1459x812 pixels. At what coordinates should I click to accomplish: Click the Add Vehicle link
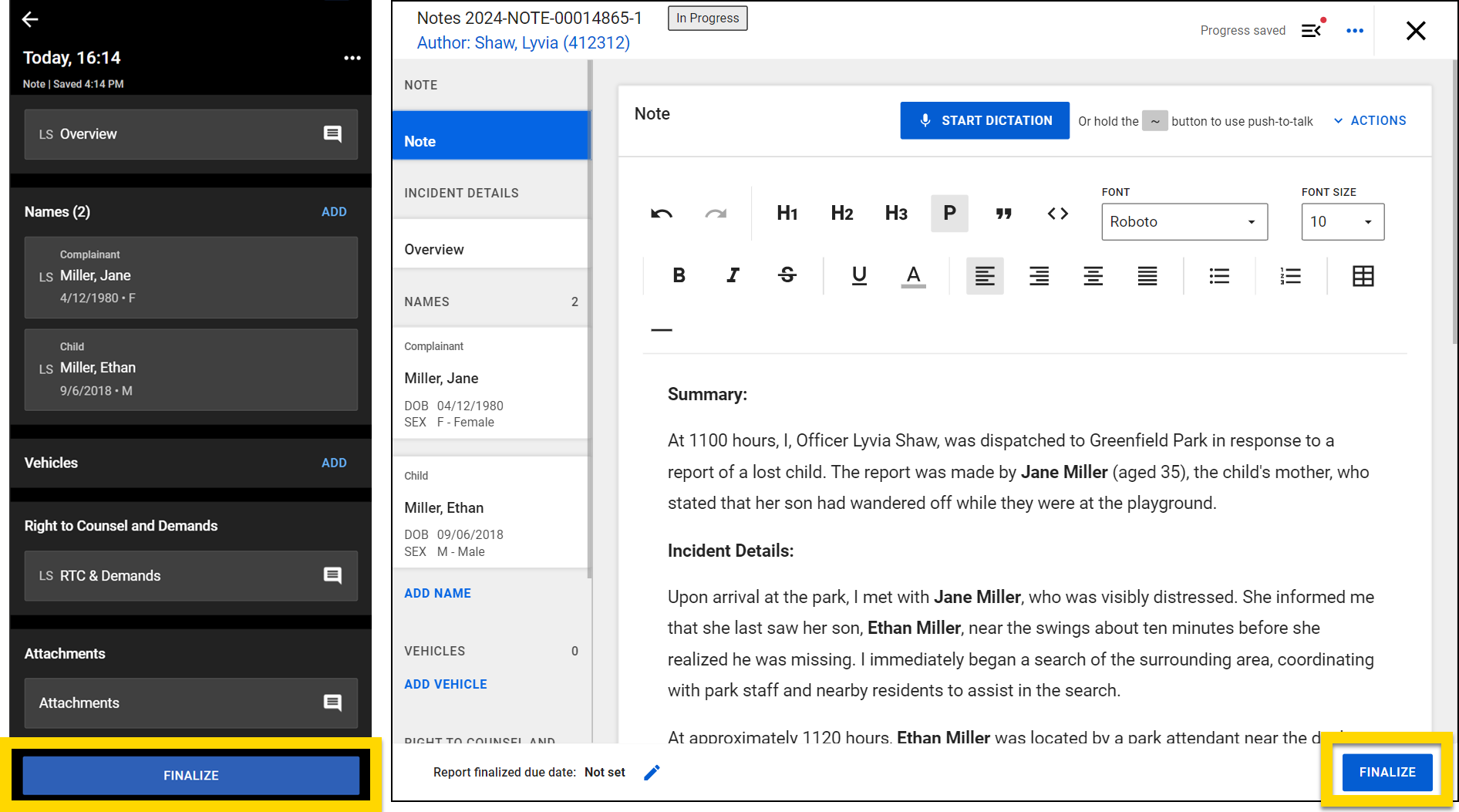(446, 684)
